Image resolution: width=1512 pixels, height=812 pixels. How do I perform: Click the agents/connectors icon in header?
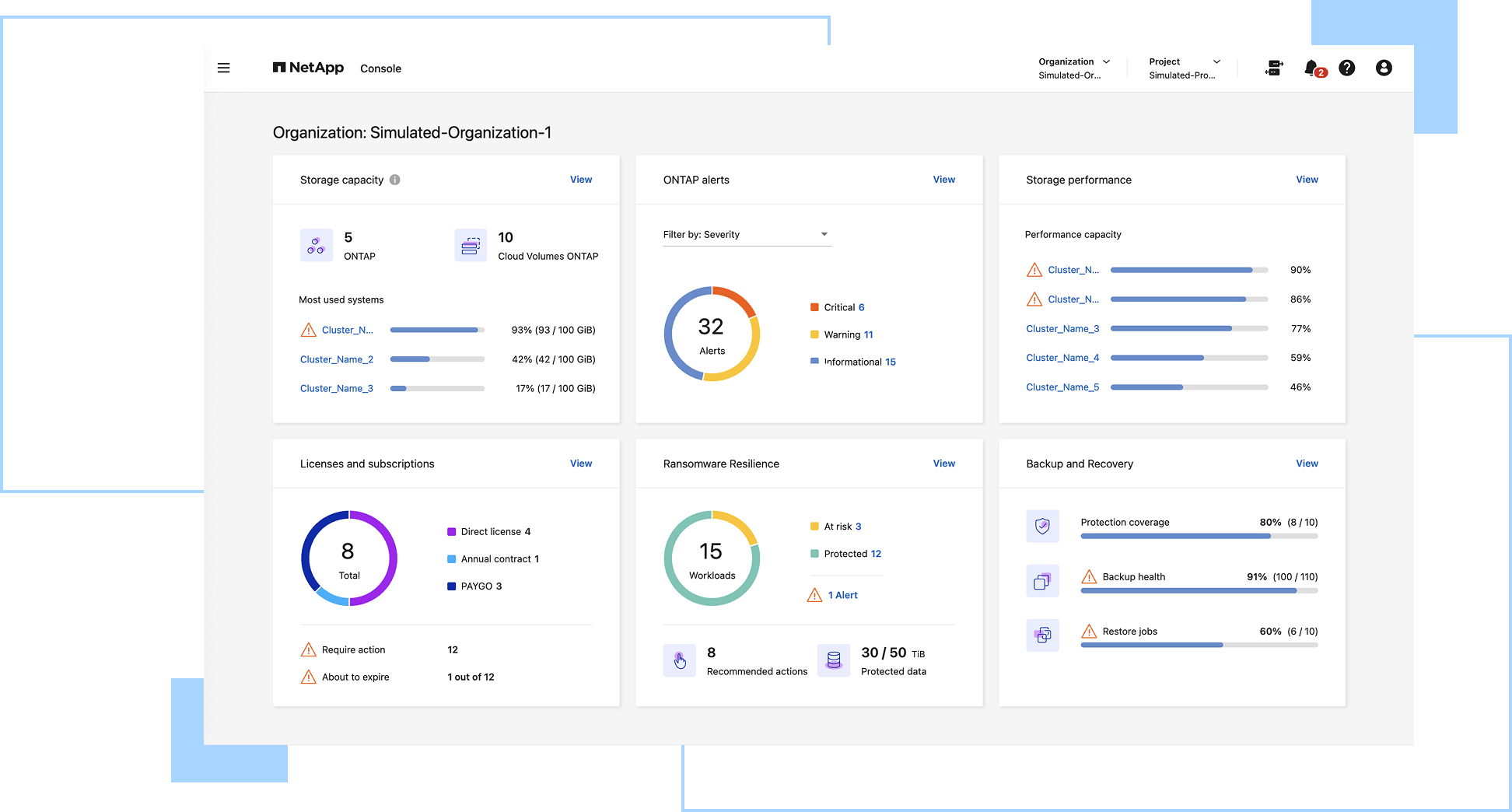coord(1274,68)
